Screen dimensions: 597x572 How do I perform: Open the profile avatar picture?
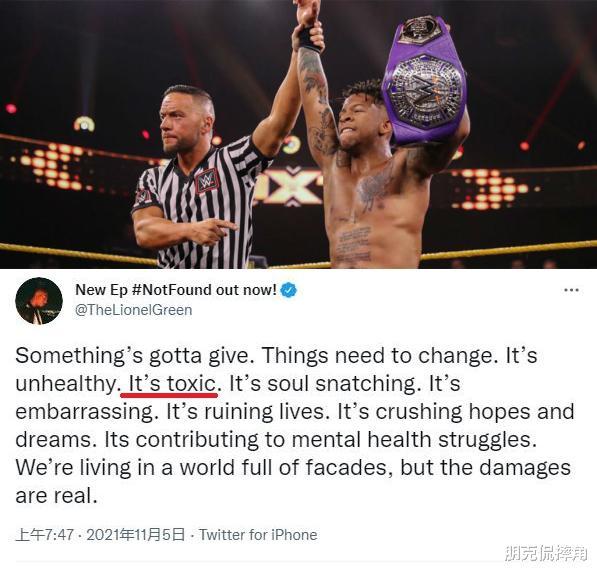click(x=39, y=300)
